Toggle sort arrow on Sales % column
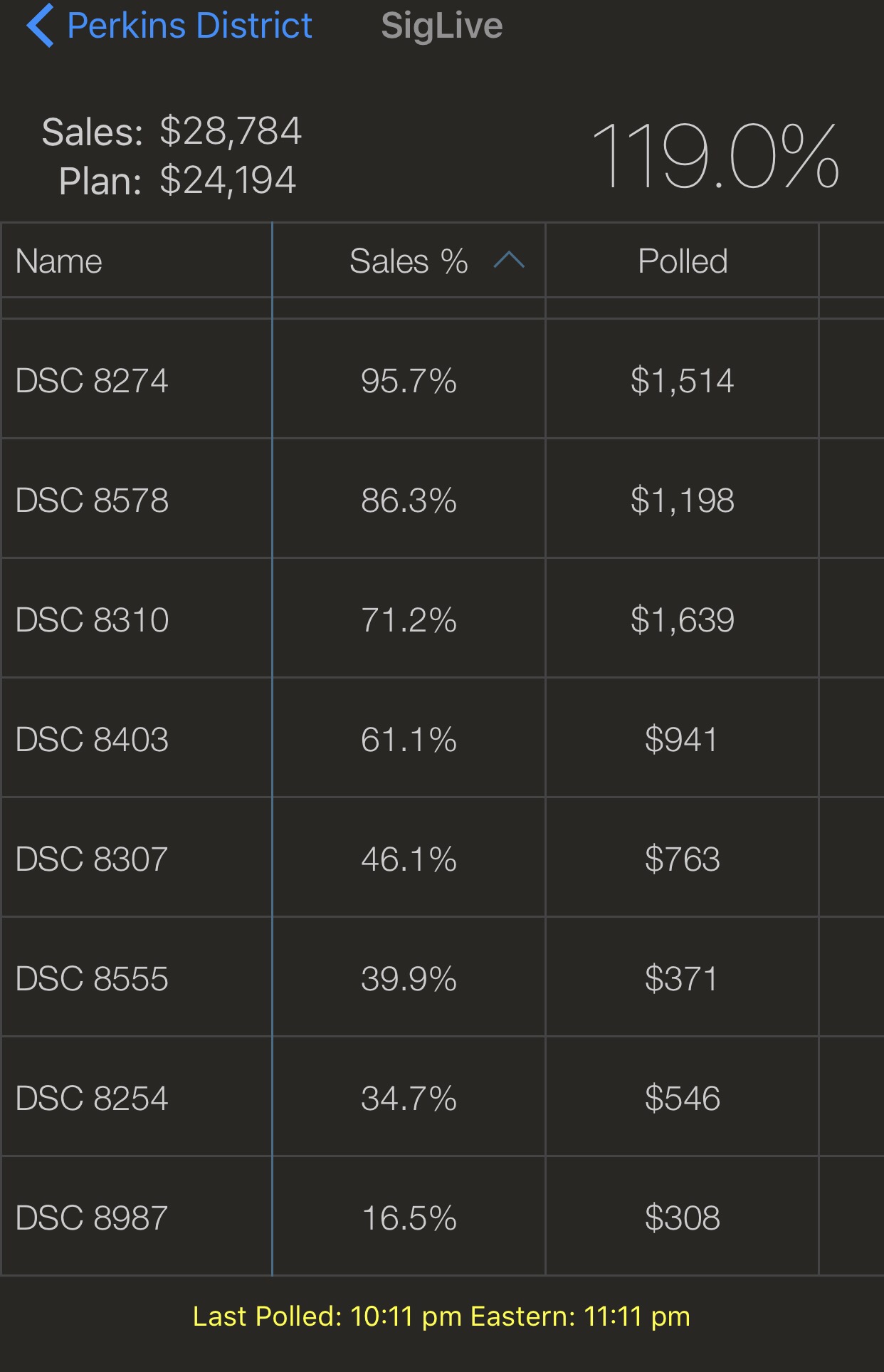 pyautogui.click(x=509, y=261)
